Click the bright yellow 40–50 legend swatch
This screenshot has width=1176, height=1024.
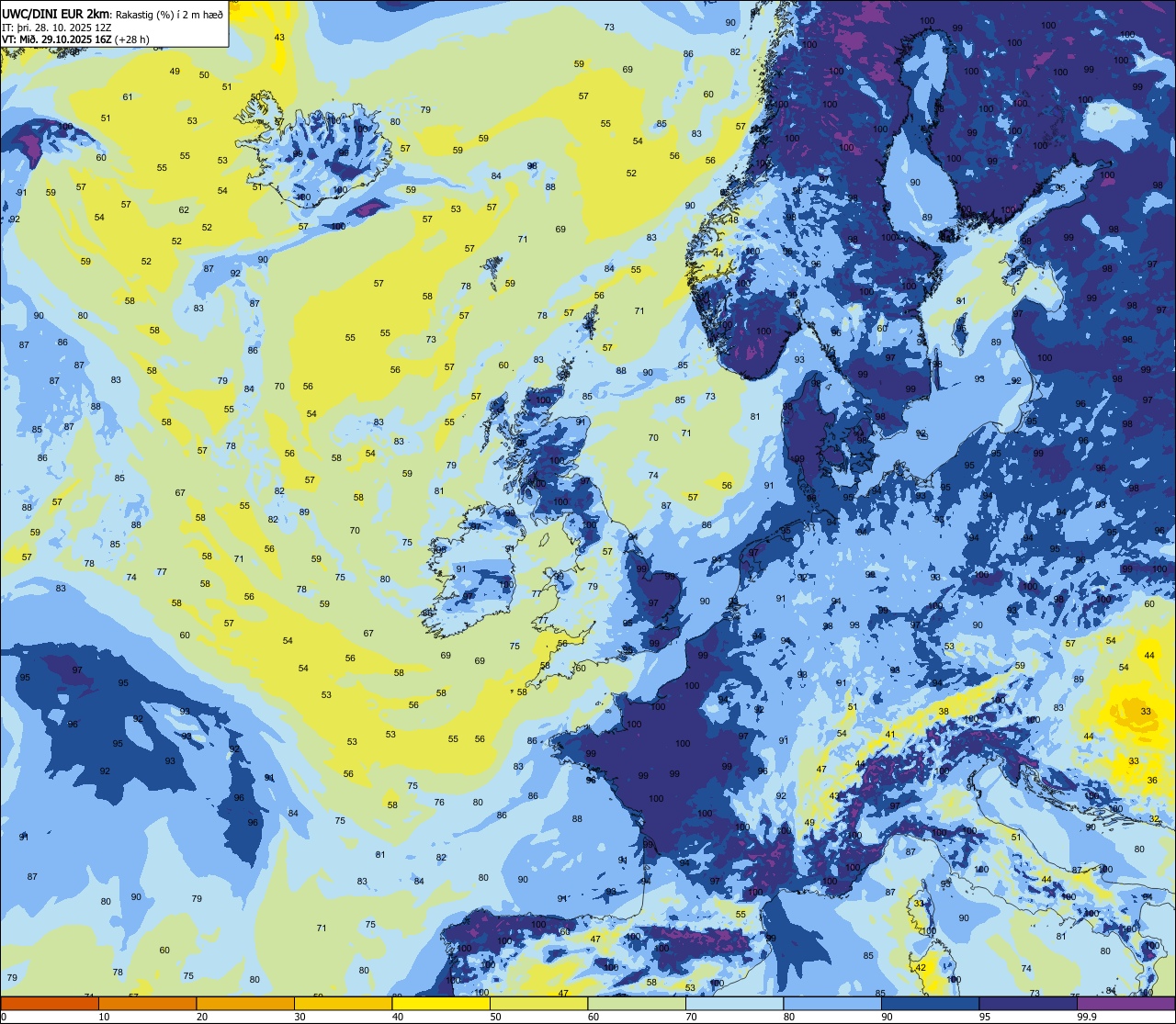[441, 1003]
